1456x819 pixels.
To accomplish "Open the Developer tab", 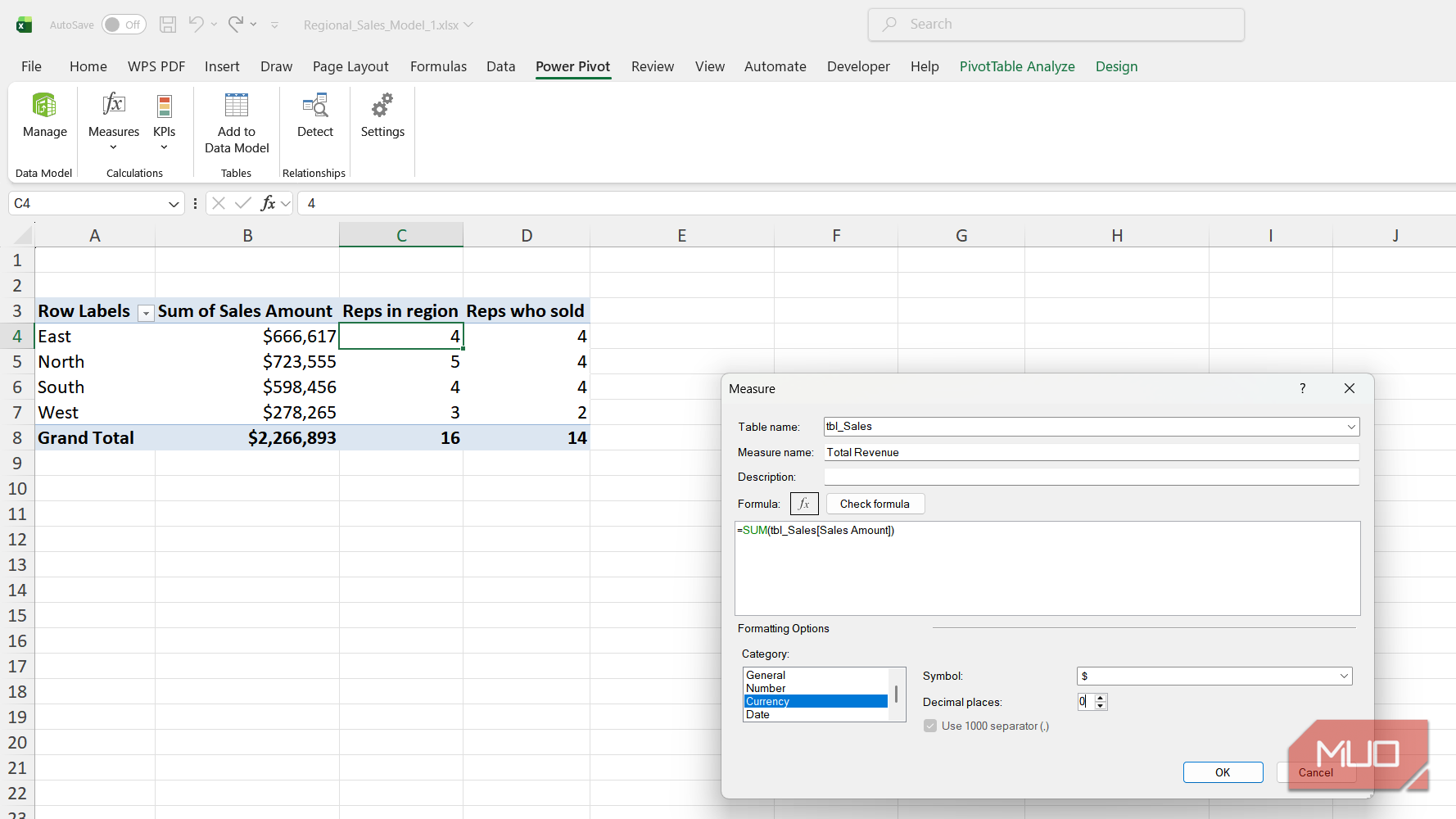I will pos(858,66).
